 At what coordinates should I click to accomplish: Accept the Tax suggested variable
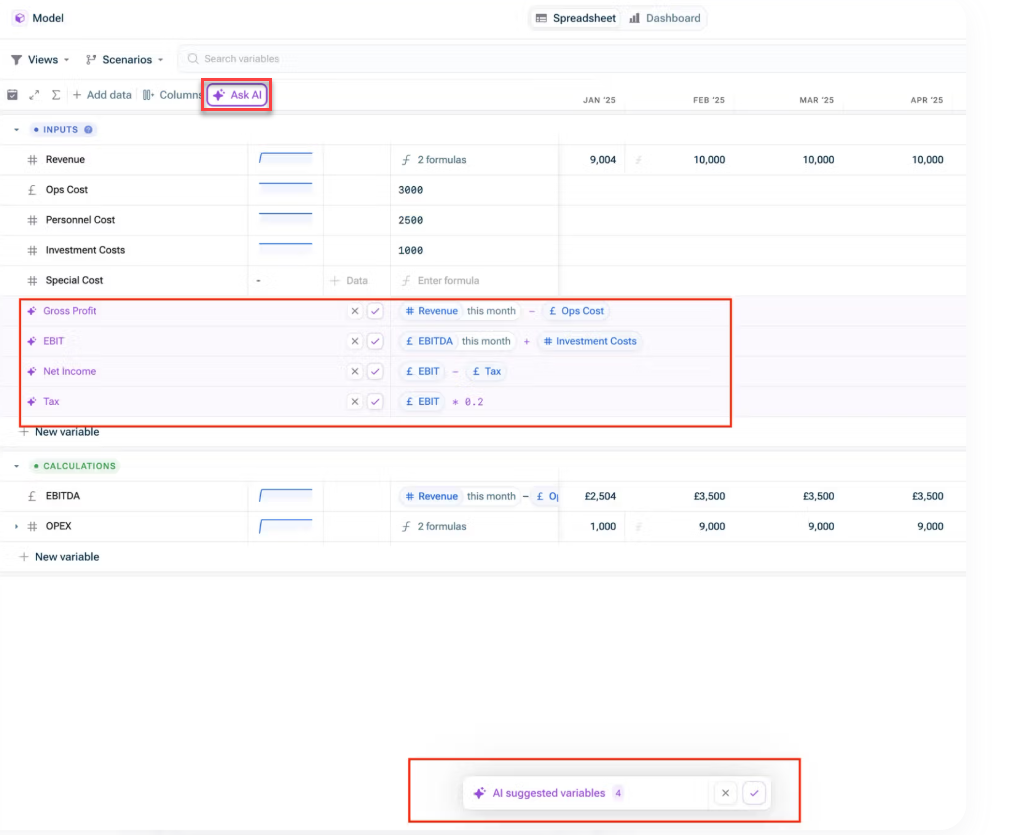[374, 401]
